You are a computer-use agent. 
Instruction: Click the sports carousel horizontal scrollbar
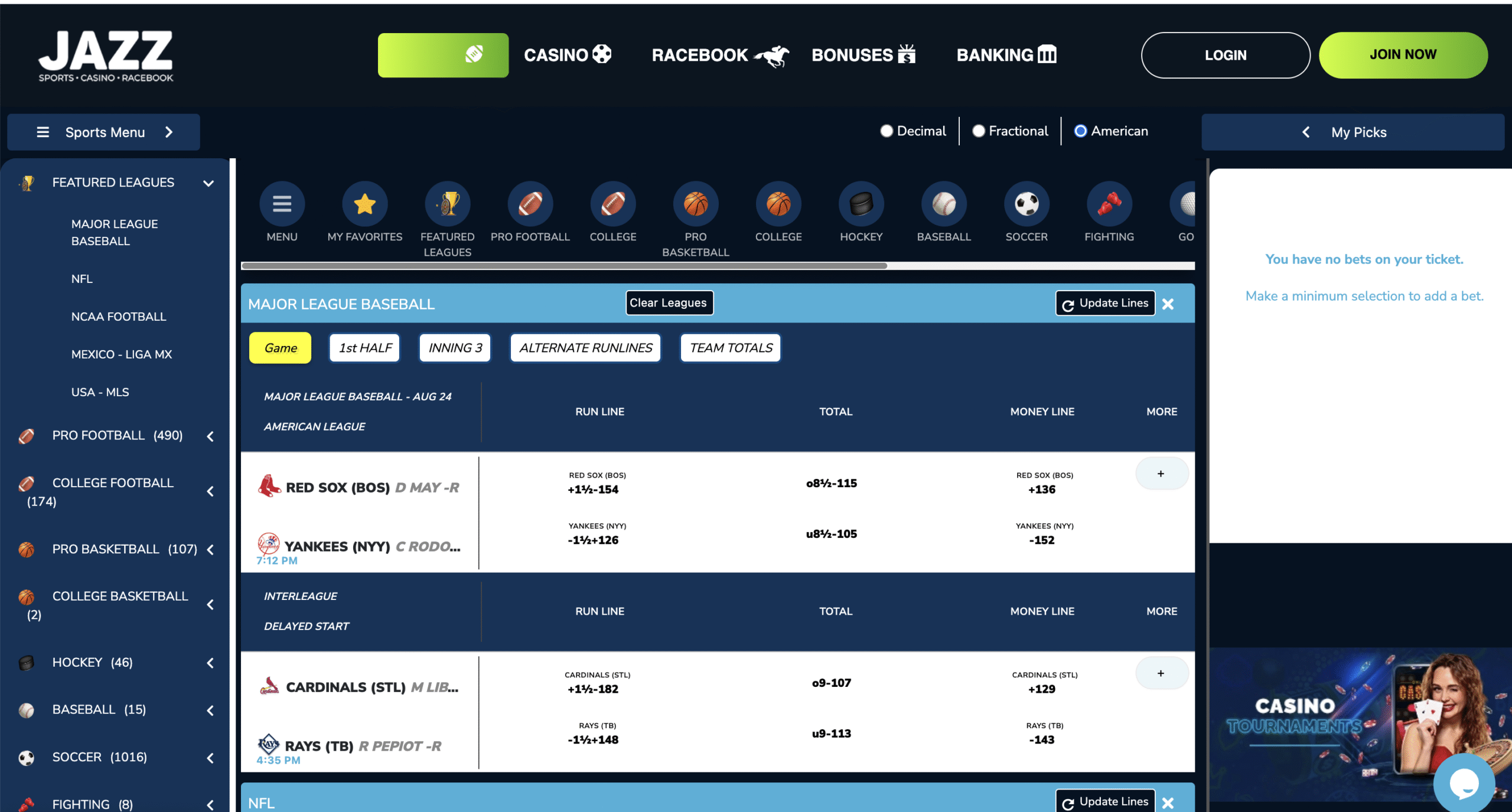click(x=564, y=266)
